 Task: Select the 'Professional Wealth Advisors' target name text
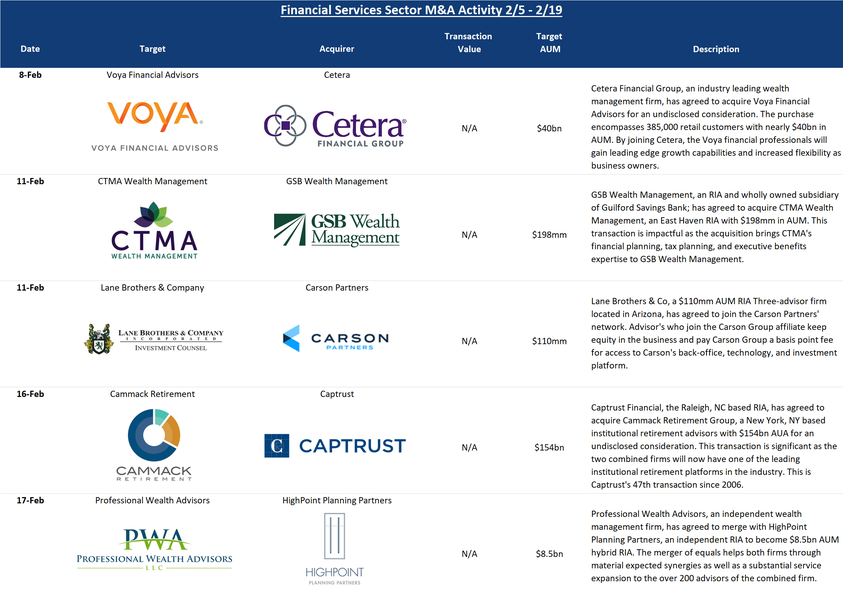point(152,501)
